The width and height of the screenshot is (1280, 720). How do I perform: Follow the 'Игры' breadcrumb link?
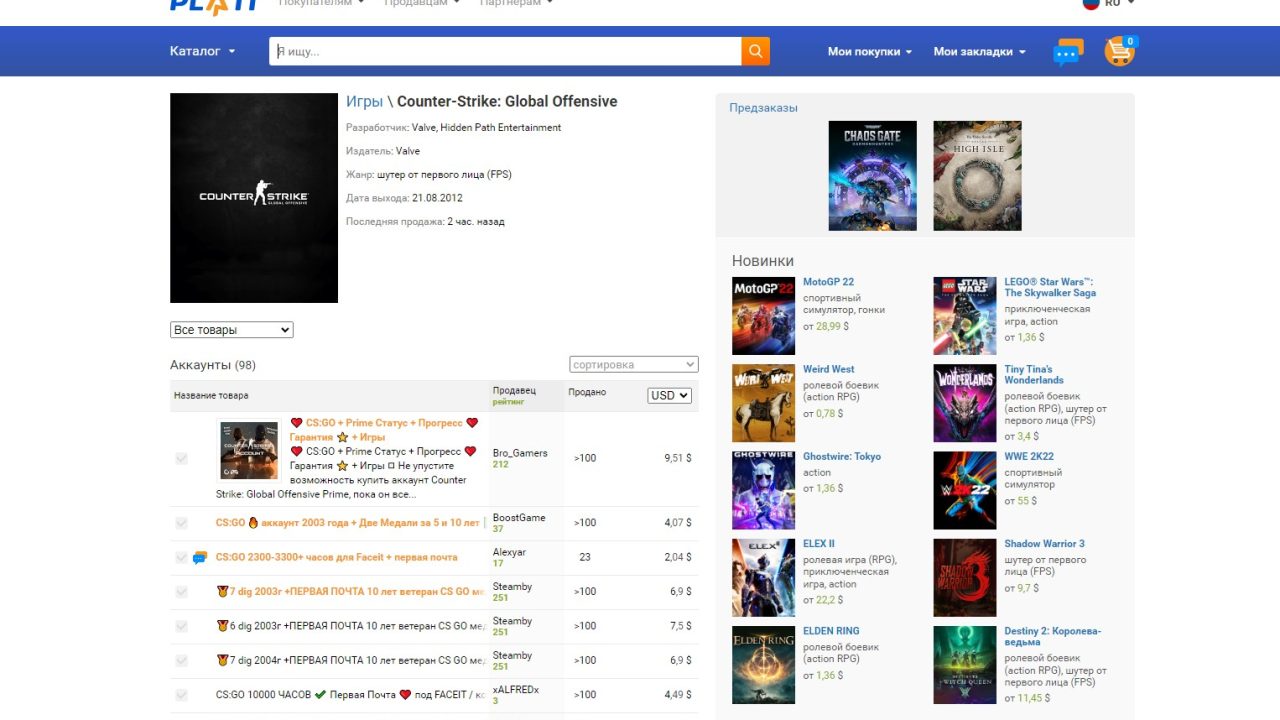364,102
